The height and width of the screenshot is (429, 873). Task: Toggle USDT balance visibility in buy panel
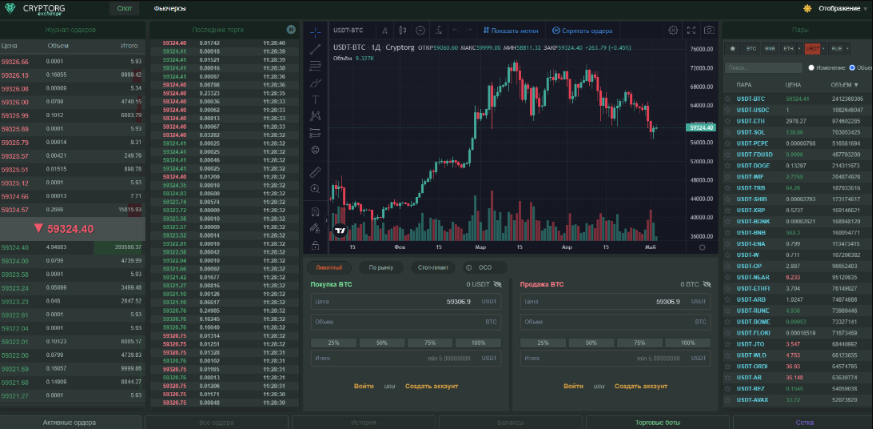click(x=497, y=284)
